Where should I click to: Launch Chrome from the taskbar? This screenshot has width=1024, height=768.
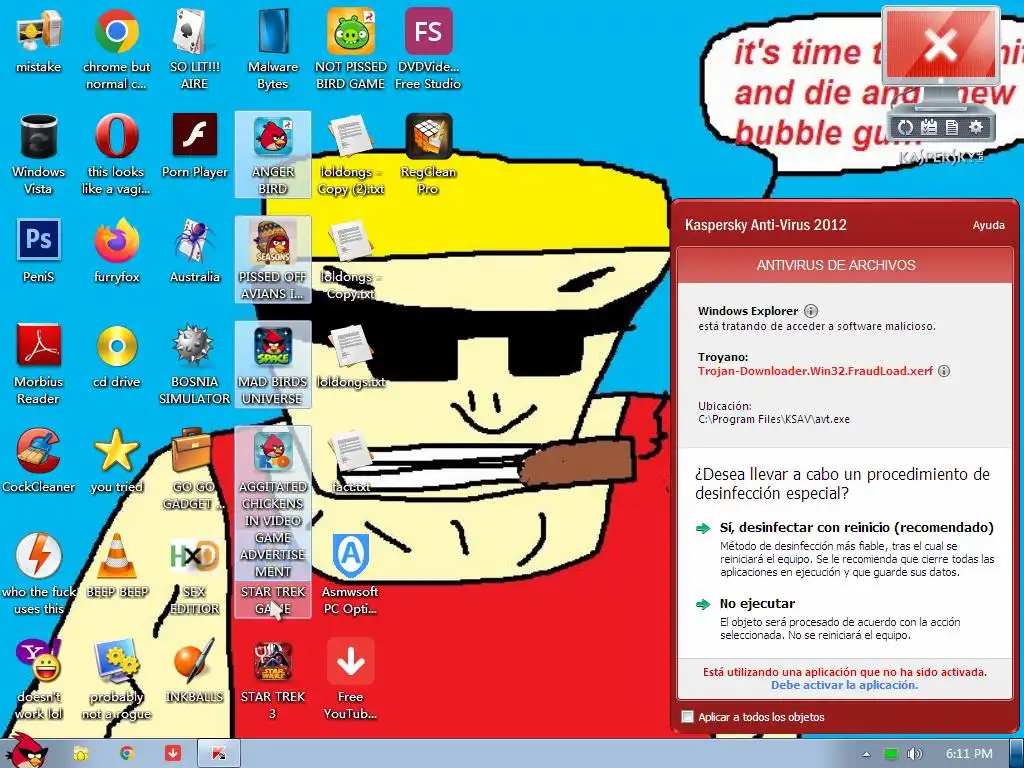point(127,754)
